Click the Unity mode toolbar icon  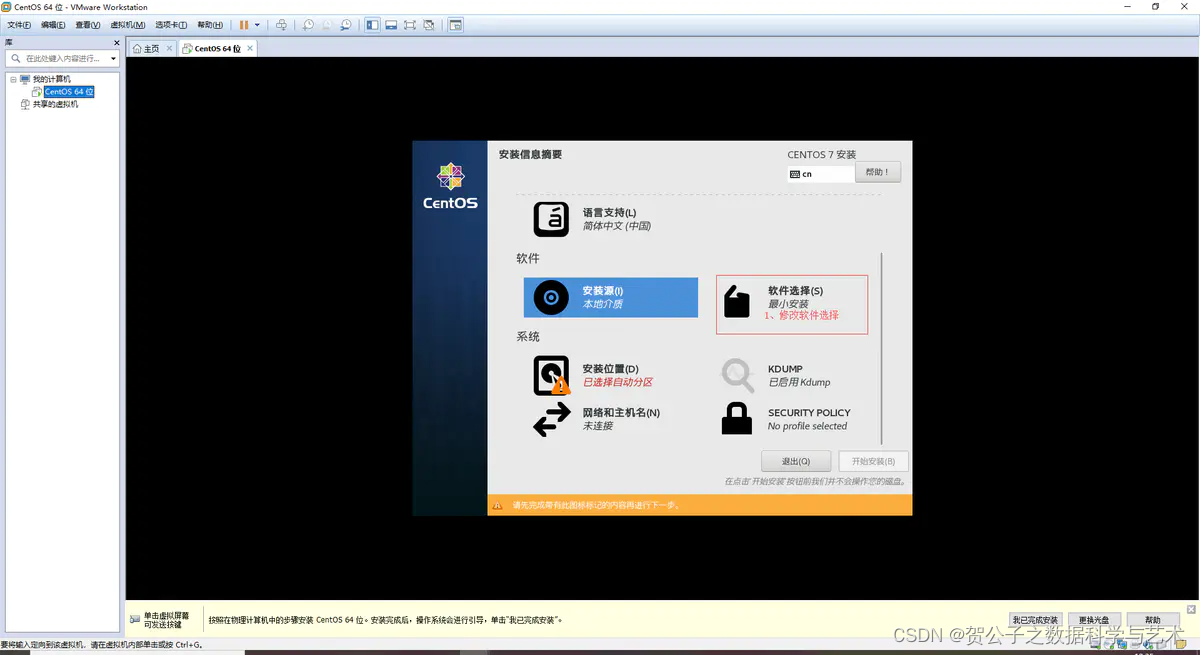click(x=429, y=25)
